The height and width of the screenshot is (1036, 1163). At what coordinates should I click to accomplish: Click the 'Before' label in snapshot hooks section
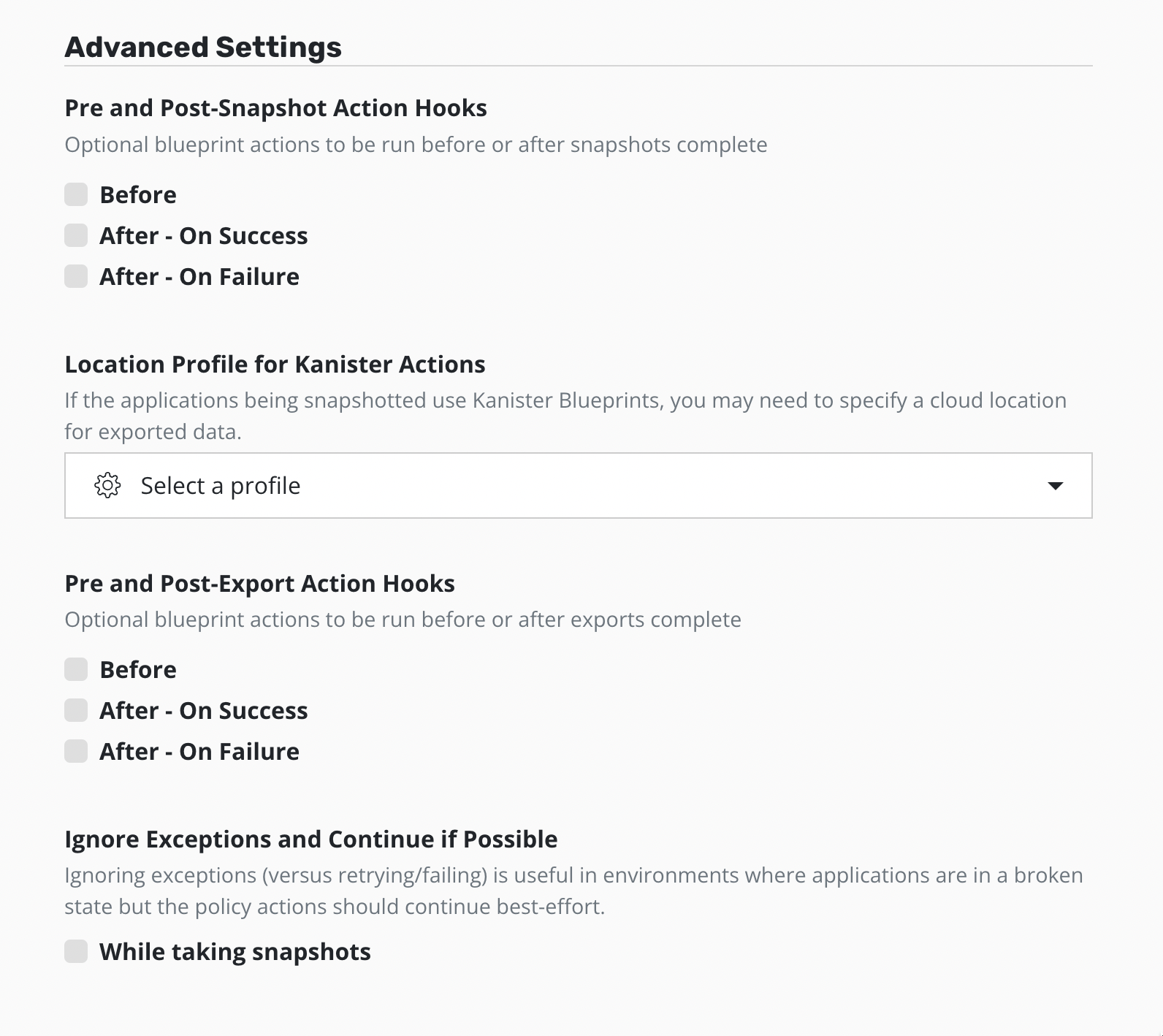click(x=138, y=195)
